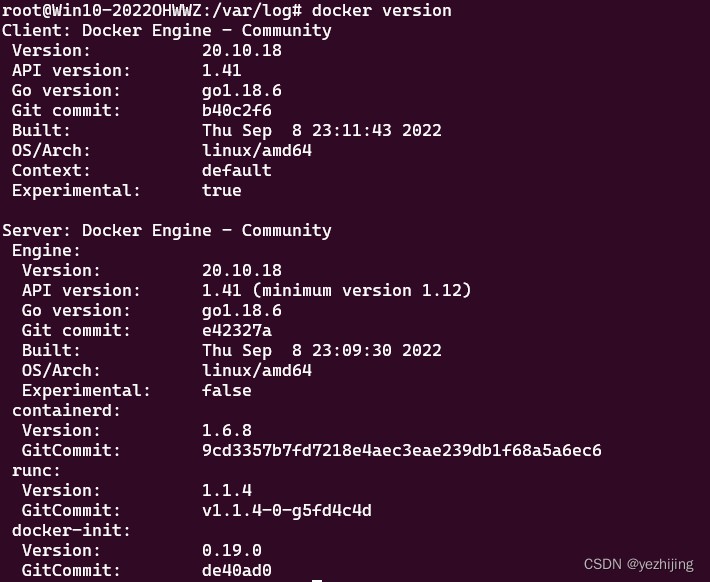
Task: Click the root@Win10-2022OHWWZ shell prompt
Action: click(150, 10)
